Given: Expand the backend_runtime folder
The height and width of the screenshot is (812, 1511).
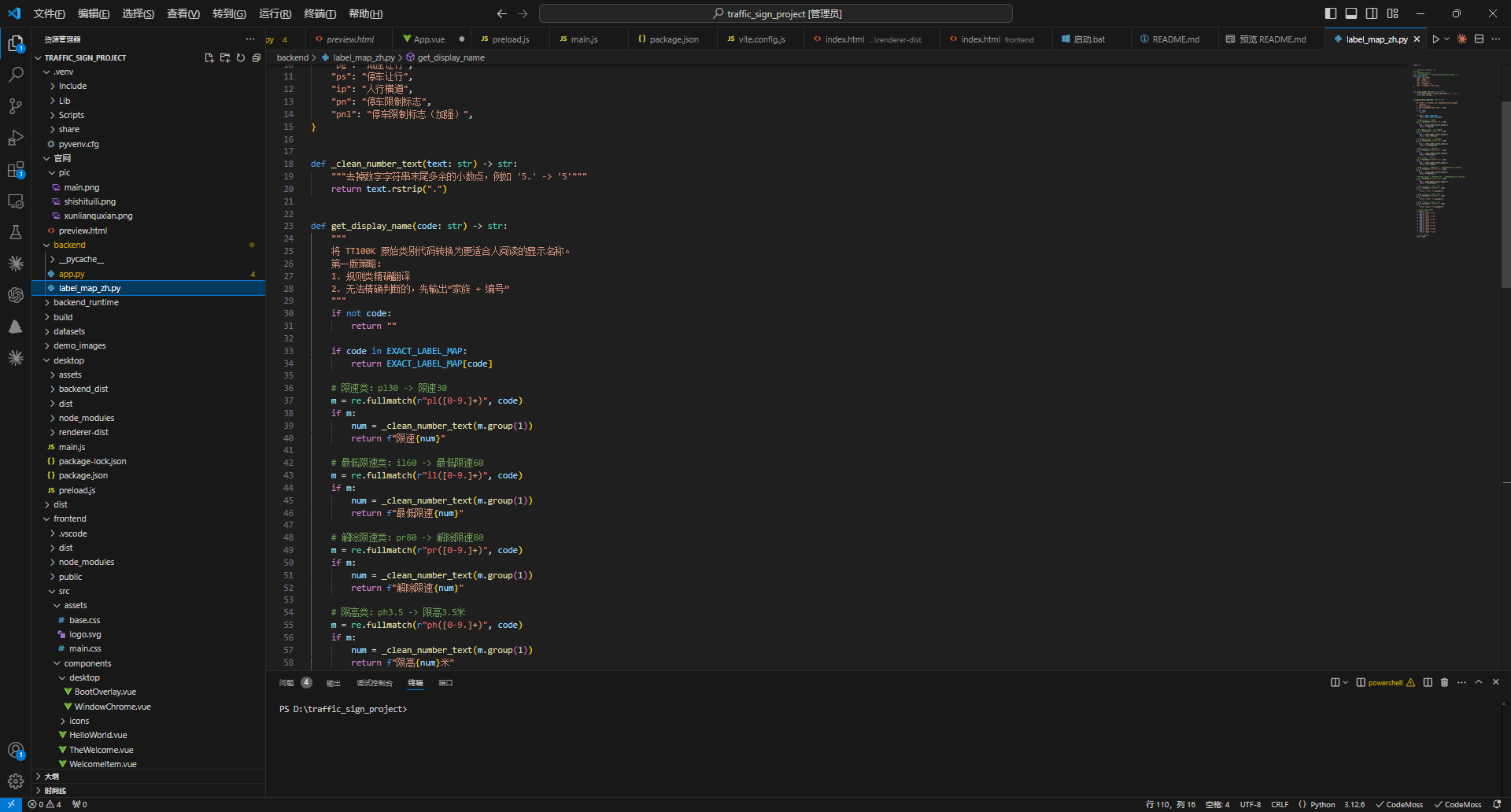Looking at the screenshot, I should tap(86, 302).
